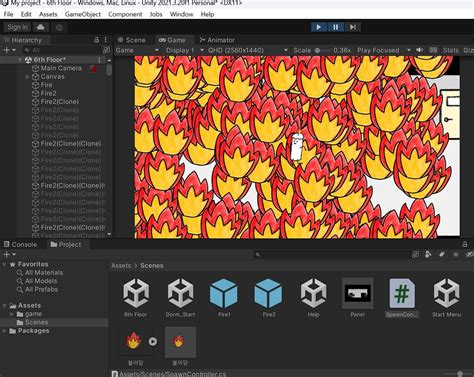Open the 6th Floor scene three-dot menu
This screenshot has width=474, height=377.
(x=99, y=60)
